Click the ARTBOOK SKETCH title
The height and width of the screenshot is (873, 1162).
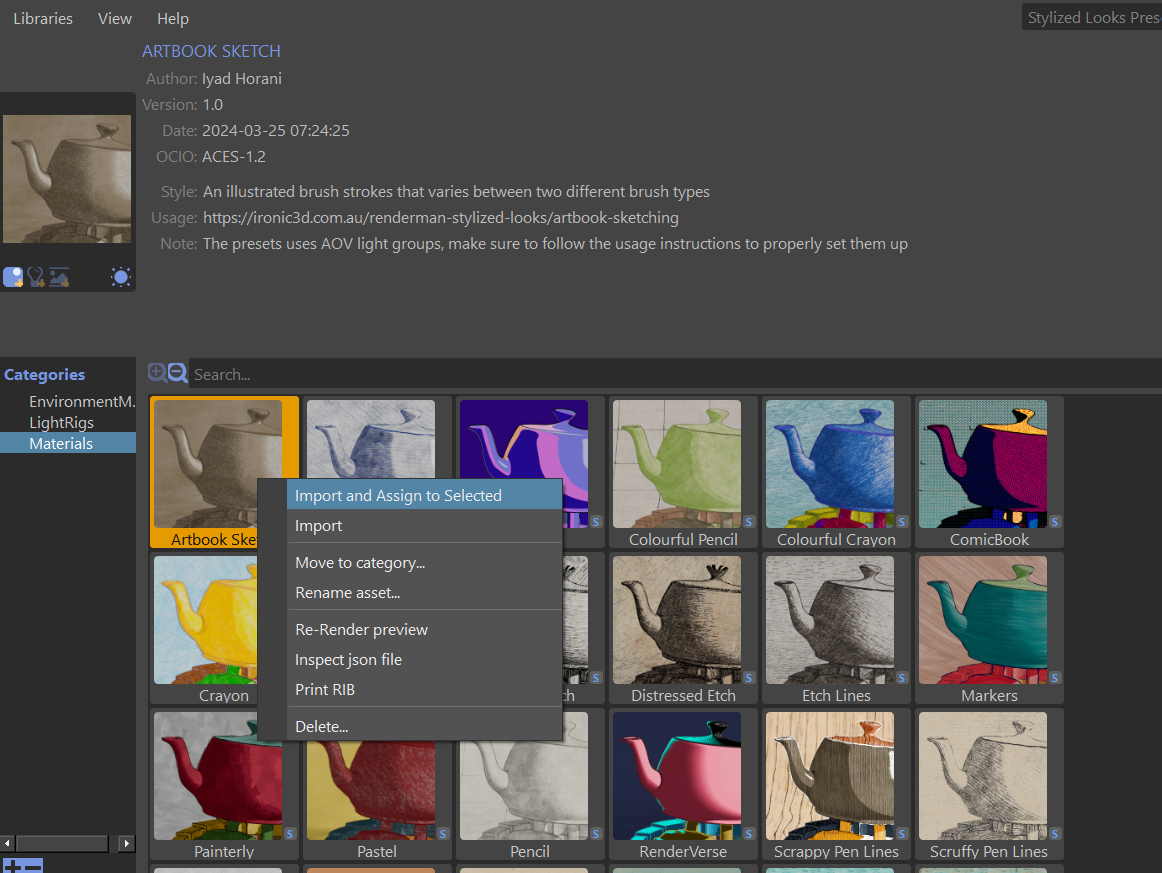[211, 51]
